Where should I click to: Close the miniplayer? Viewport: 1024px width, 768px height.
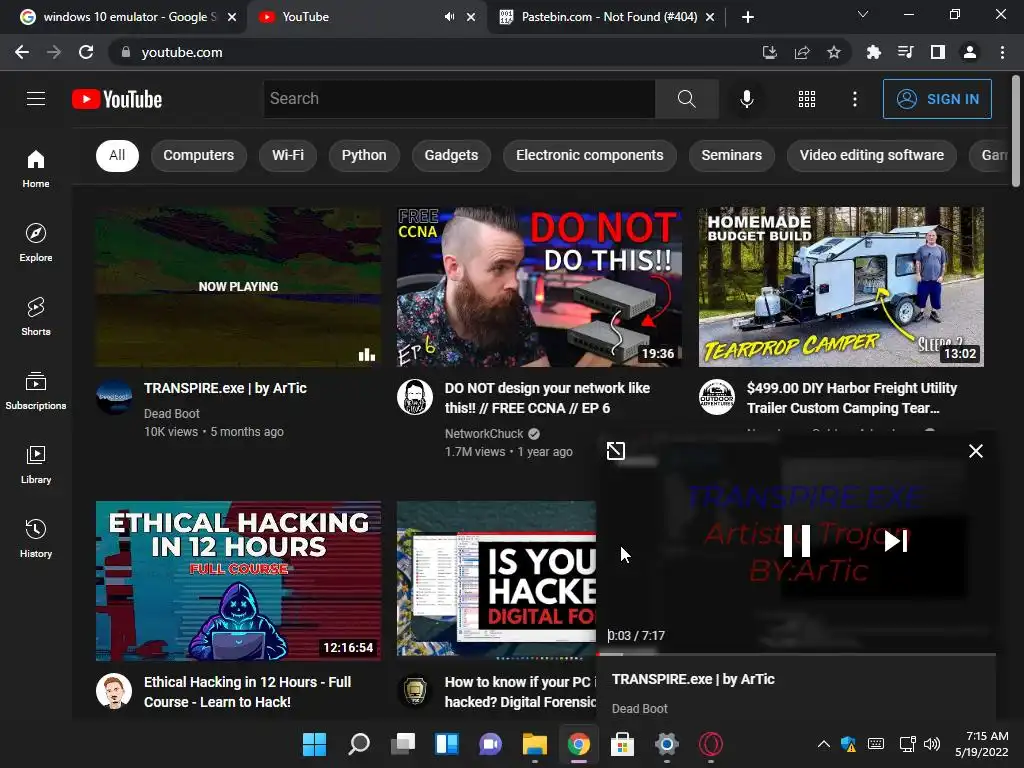[976, 451]
